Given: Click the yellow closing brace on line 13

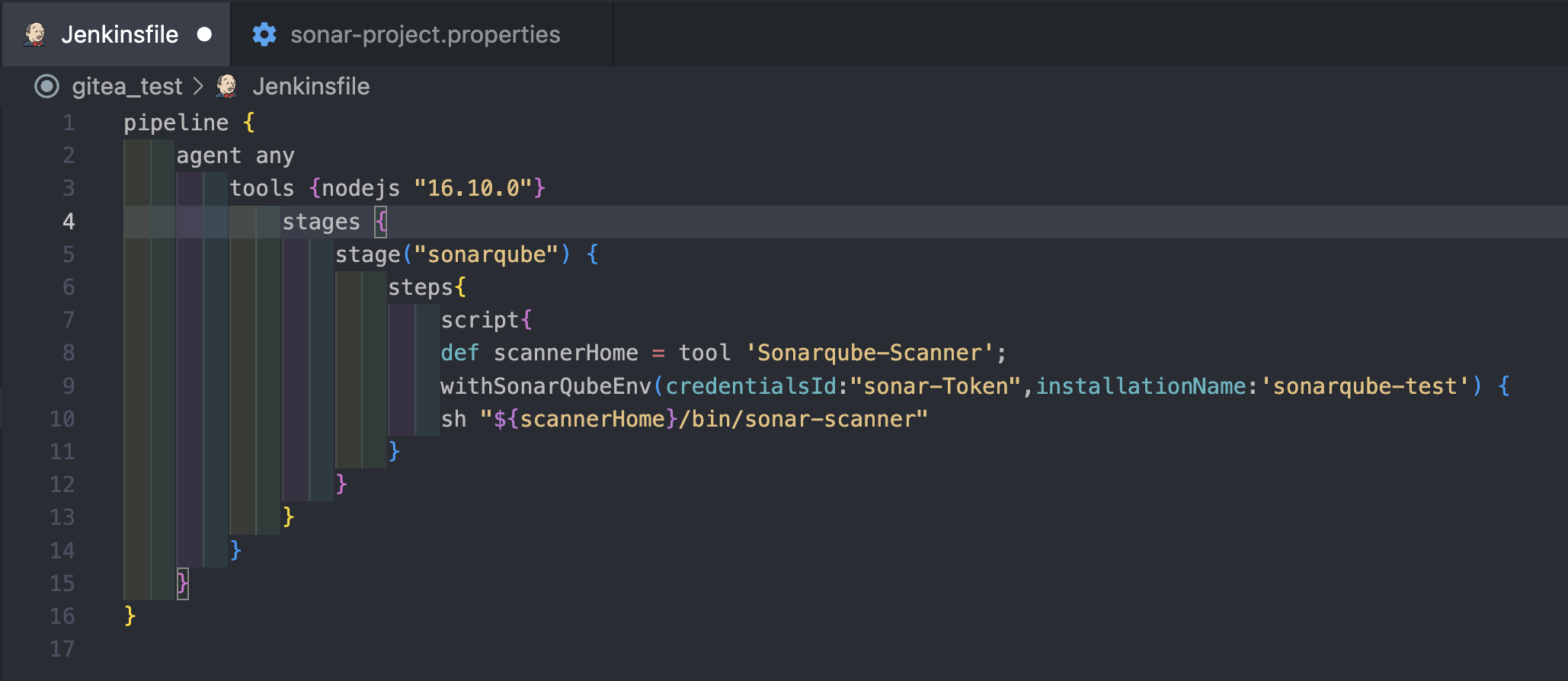Looking at the screenshot, I should pos(288,517).
